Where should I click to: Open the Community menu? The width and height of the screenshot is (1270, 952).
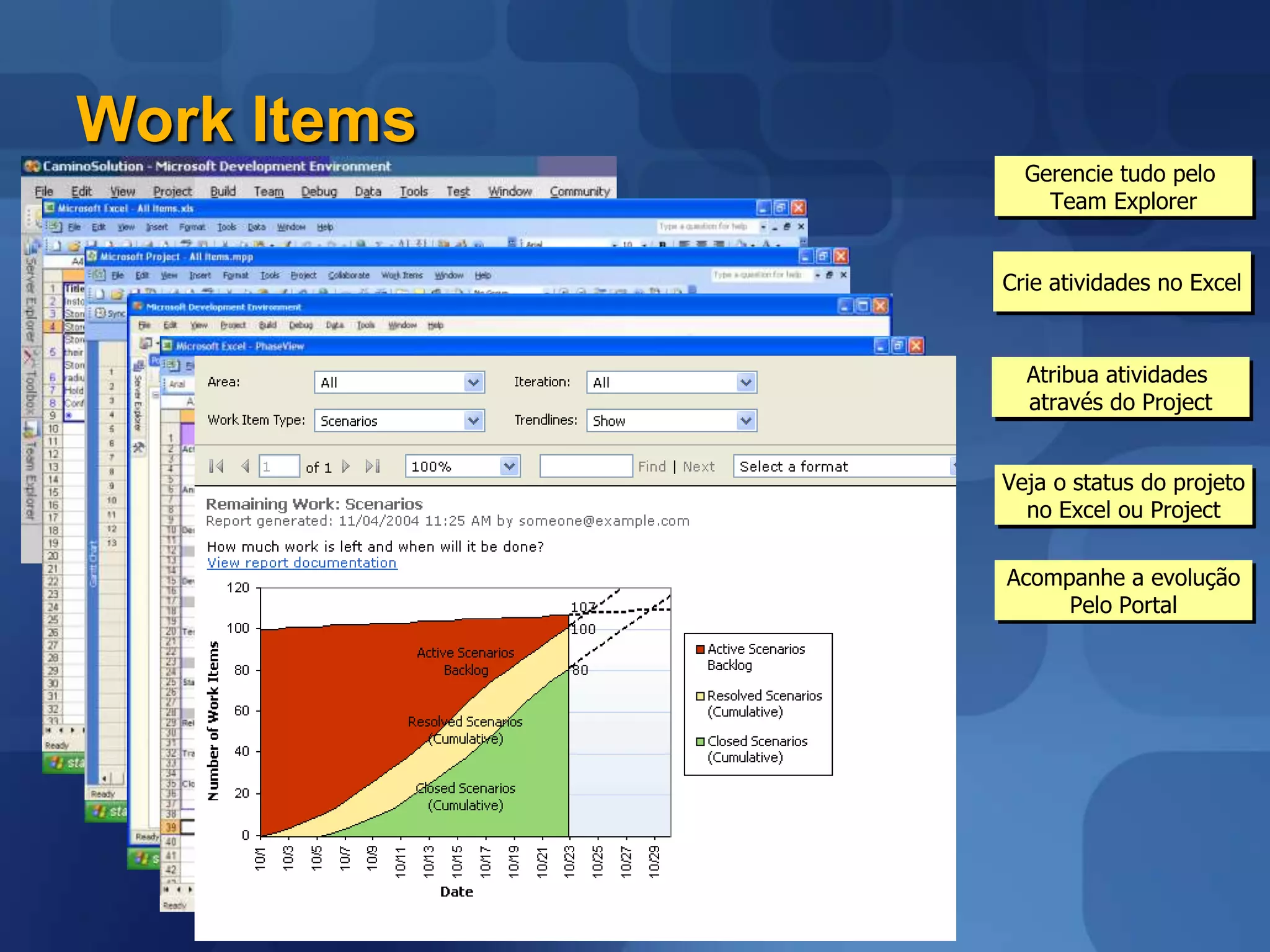point(579,192)
